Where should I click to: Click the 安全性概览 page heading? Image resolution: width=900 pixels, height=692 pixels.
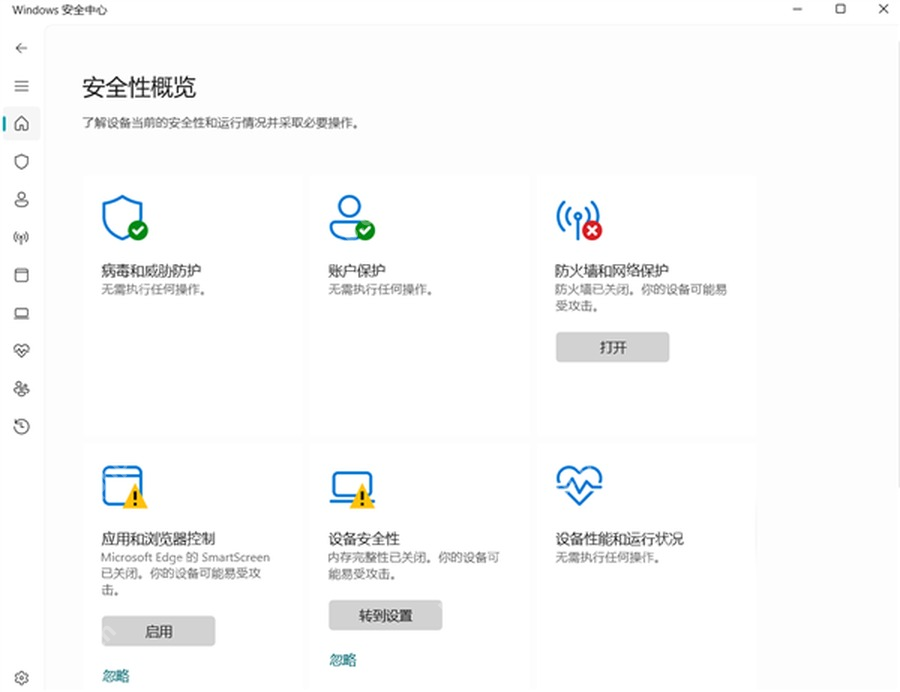coord(139,88)
